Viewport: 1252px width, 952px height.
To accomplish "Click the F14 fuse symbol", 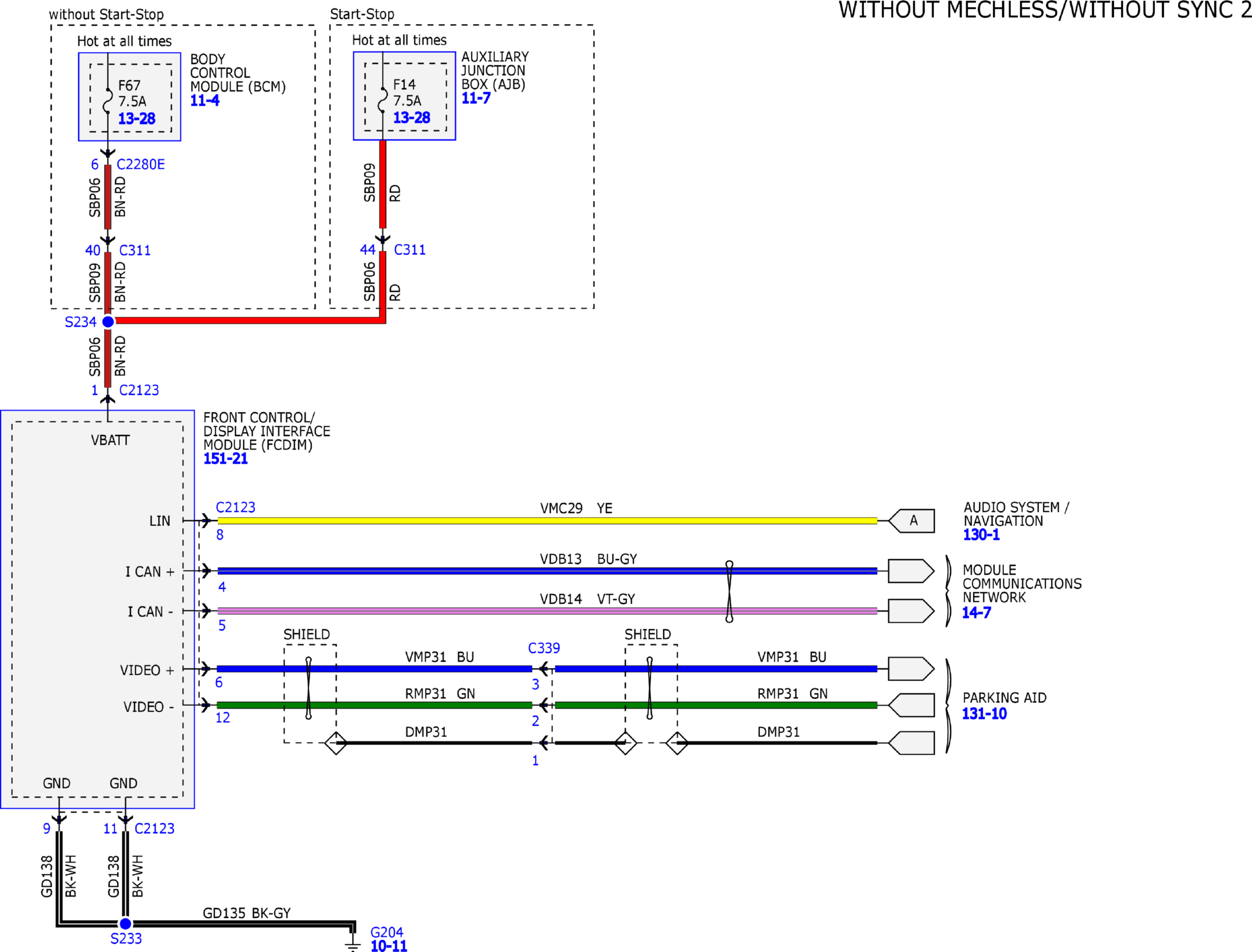I will pos(383,100).
